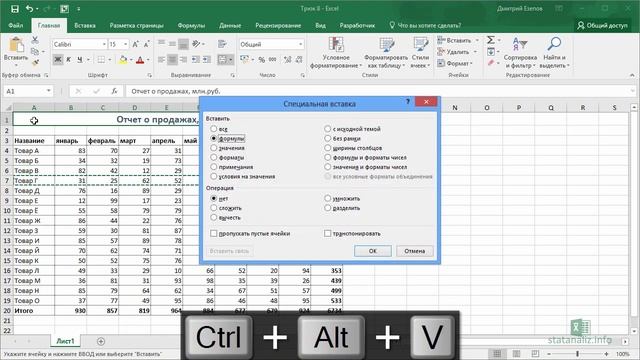Click the Save icon in quick access toolbar
This screenshot has height=360, width=640.
tap(15, 9)
